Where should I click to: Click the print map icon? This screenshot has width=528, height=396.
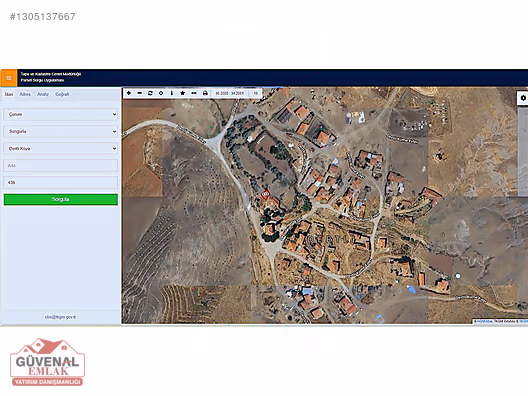(205, 93)
